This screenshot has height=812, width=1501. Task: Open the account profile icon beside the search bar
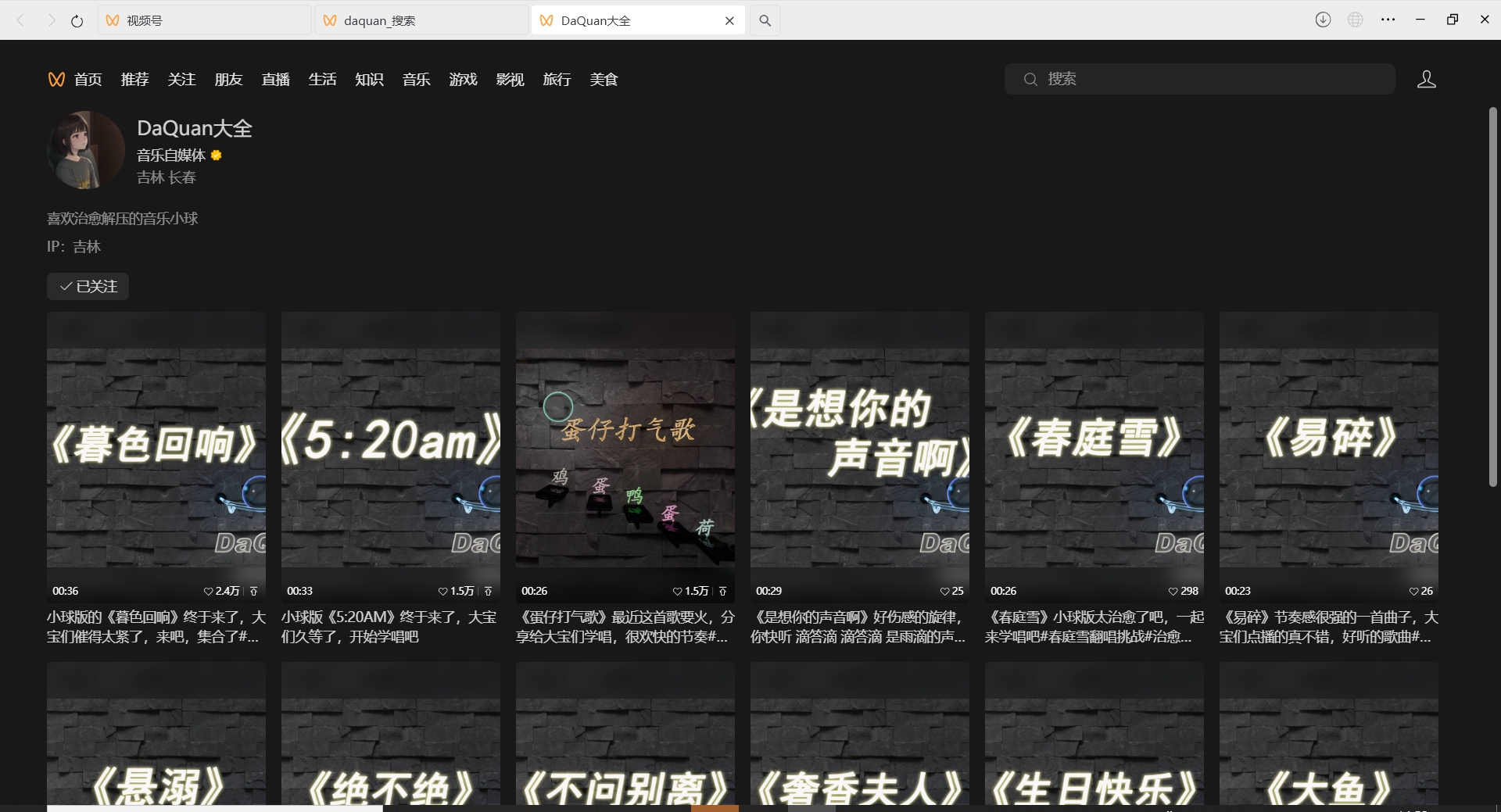pos(1426,79)
